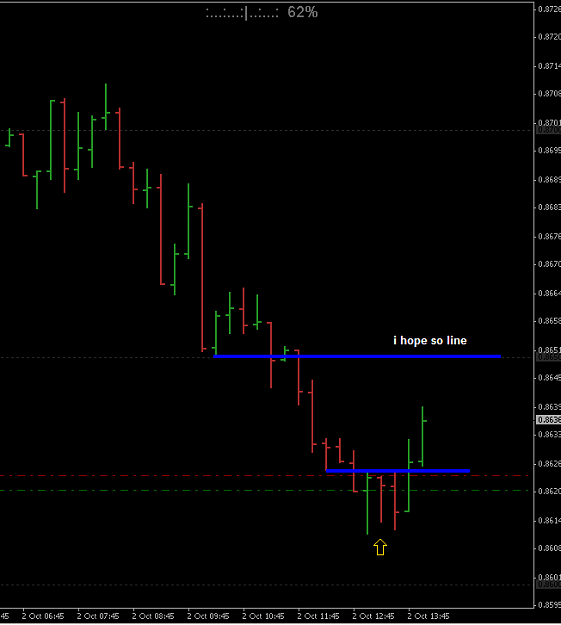Click the 0.8595 price scale label
The height and width of the screenshot is (625, 561).
(549, 605)
